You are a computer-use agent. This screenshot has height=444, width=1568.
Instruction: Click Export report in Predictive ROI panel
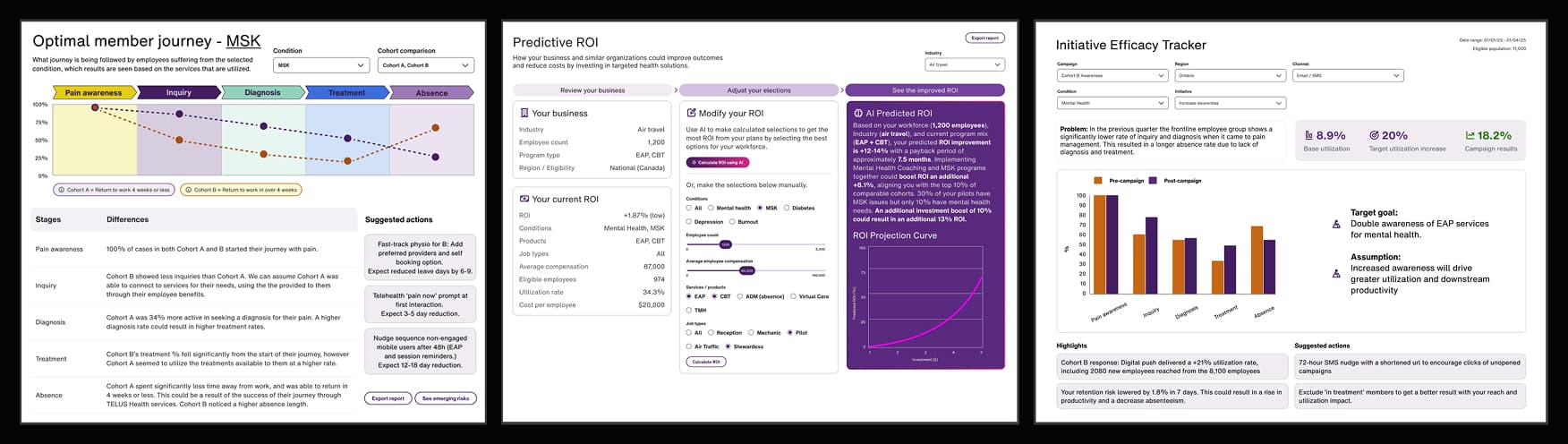[985, 38]
